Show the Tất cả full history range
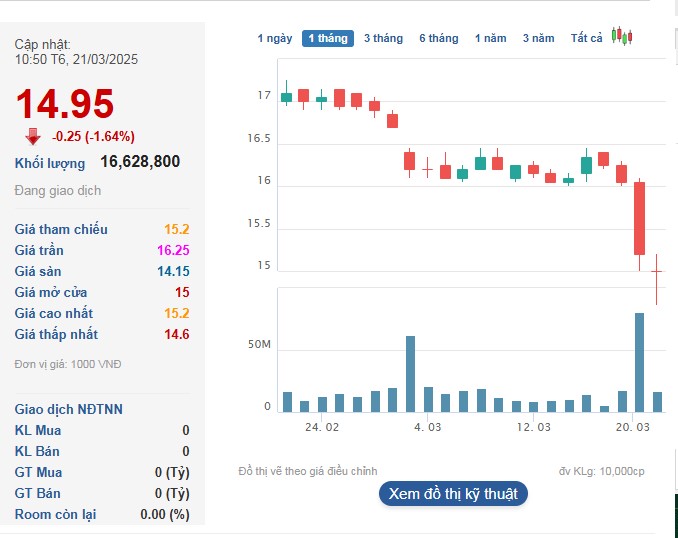678x538 pixels. (587, 38)
